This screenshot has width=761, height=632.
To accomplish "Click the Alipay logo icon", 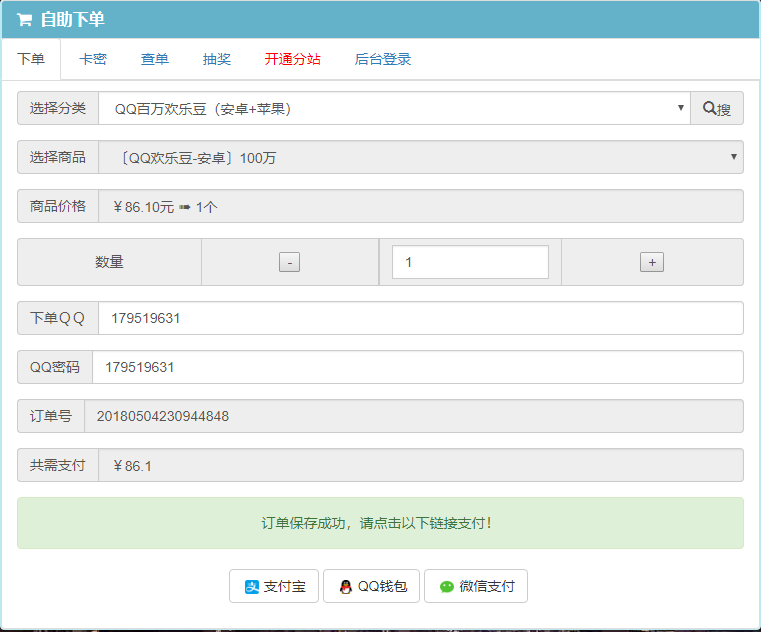I will (x=252, y=587).
